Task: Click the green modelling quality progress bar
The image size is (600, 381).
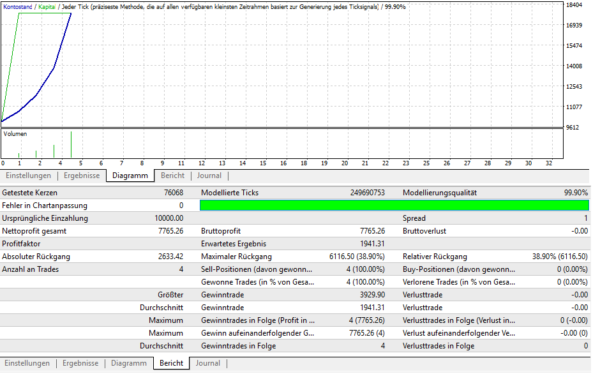Action: point(394,205)
